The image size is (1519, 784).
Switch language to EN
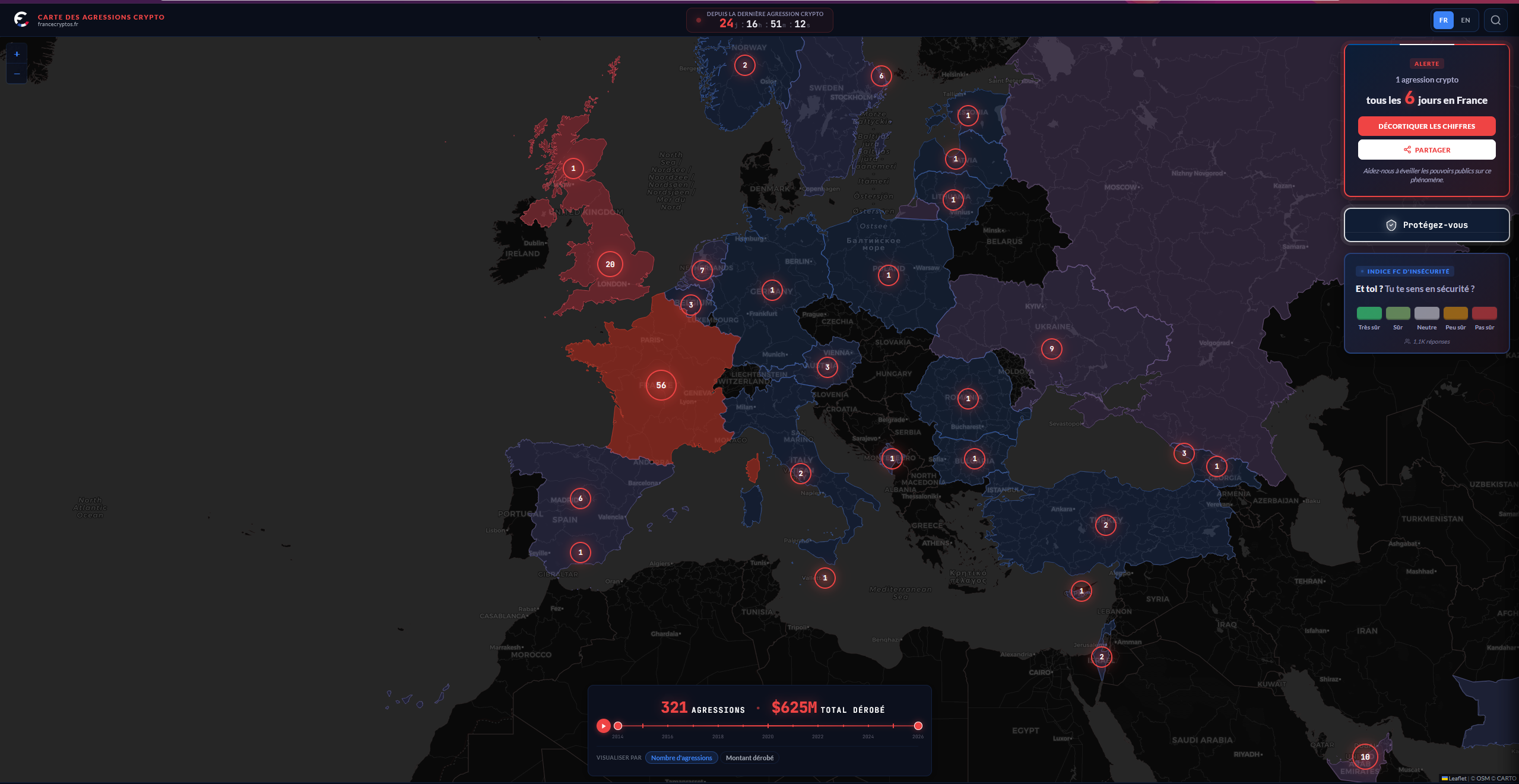[1466, 20]
